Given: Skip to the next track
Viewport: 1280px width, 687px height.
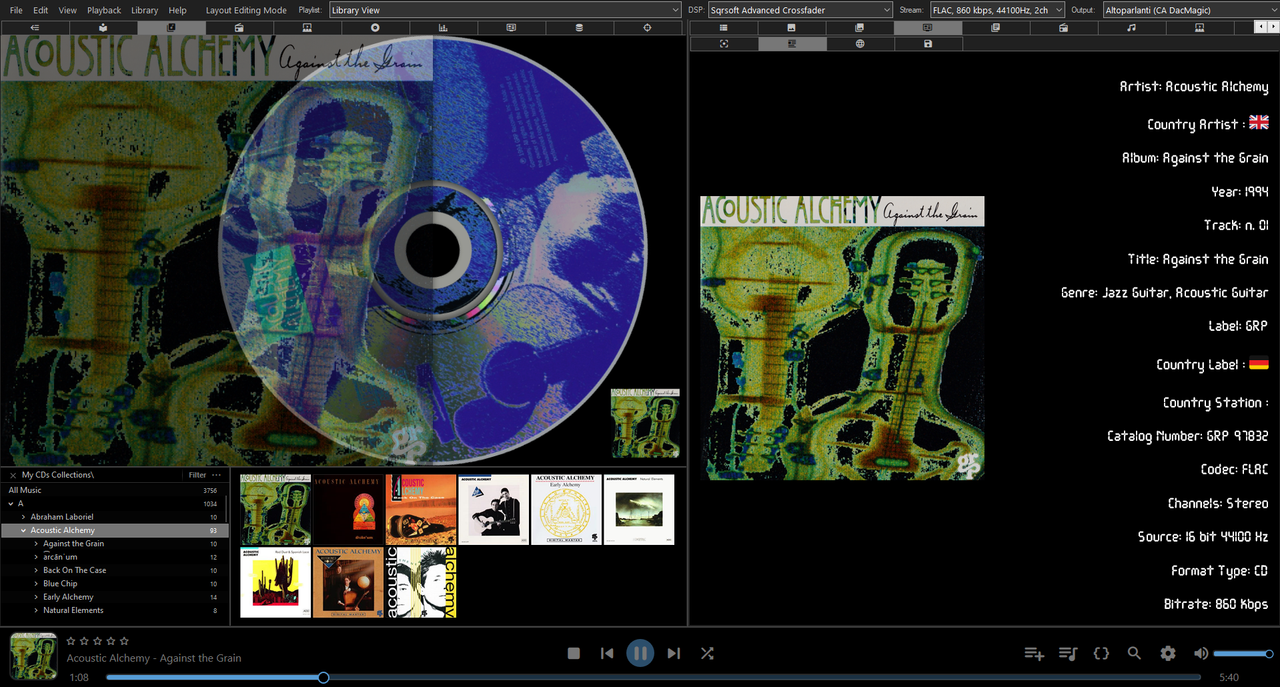Looking at the screenshot, I should 673,653.
